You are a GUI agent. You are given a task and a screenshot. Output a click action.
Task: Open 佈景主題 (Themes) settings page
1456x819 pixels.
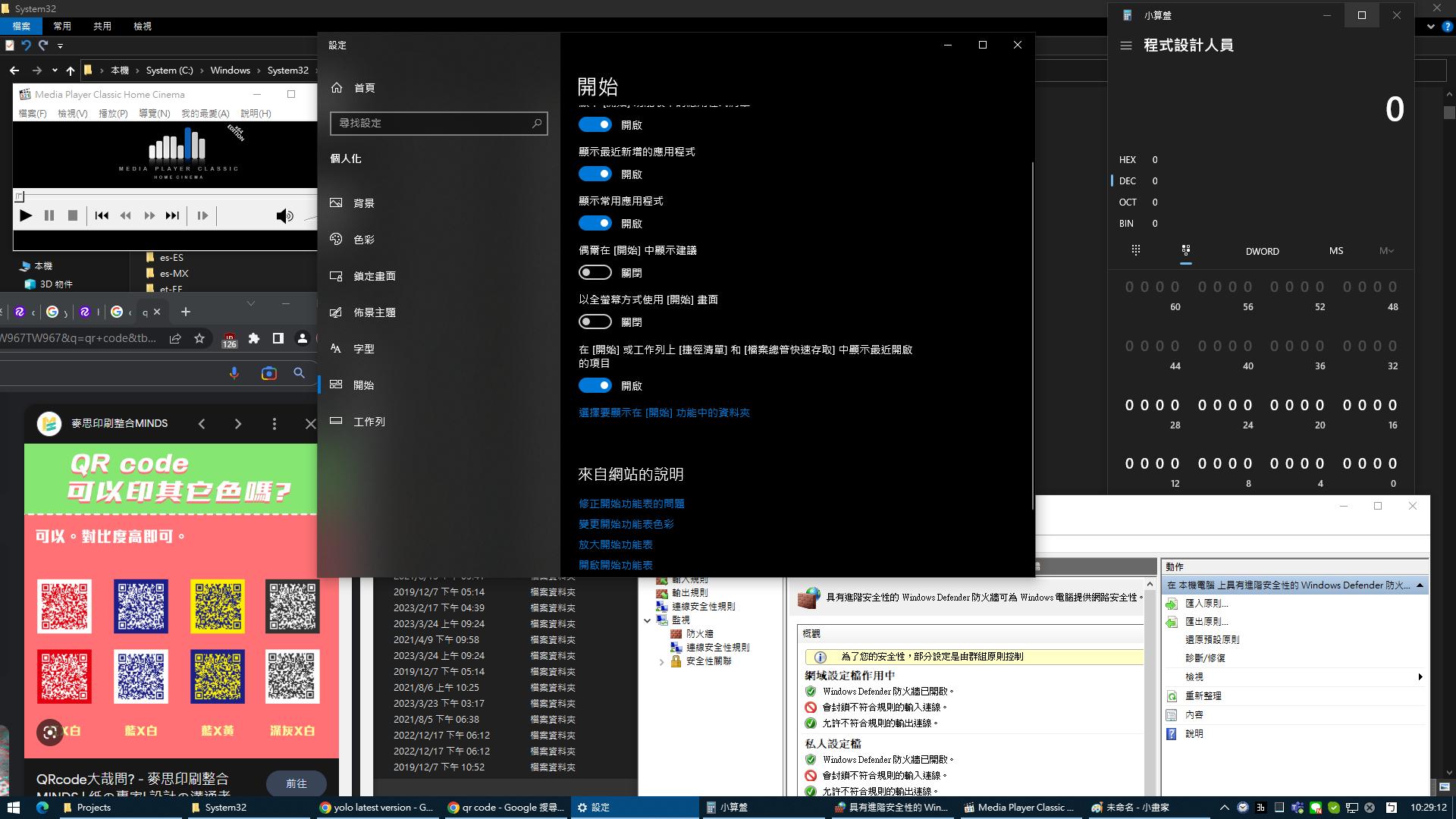coord(438,312)
